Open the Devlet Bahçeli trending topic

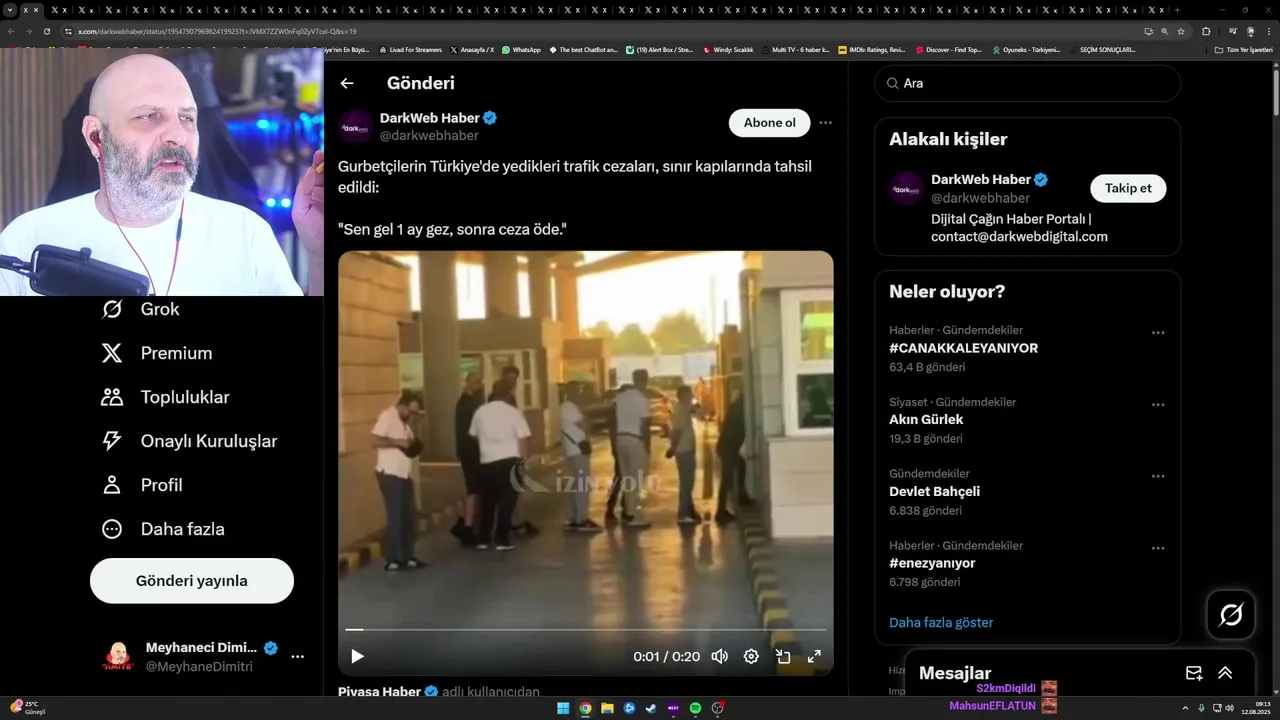(934, 492)
